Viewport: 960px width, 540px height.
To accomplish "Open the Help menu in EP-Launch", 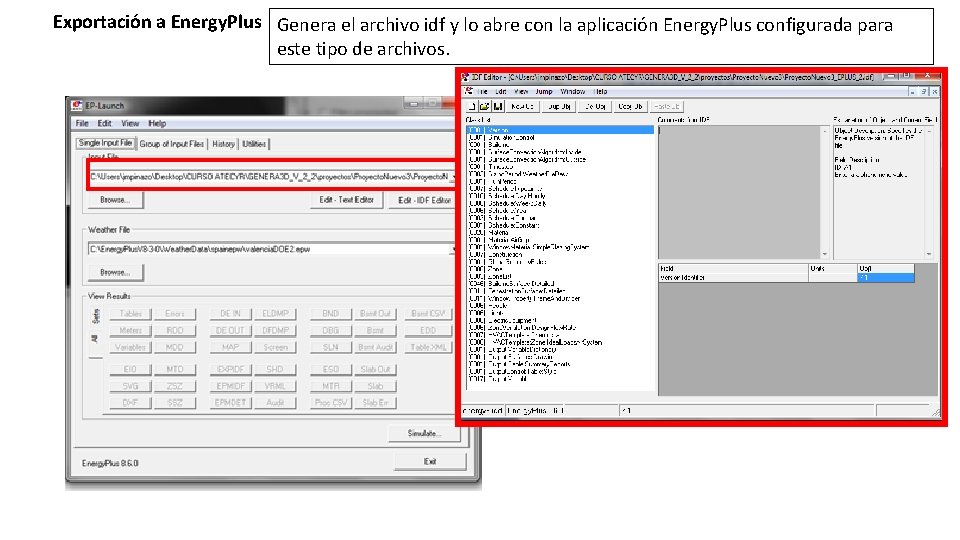I will tap(157, 123).
